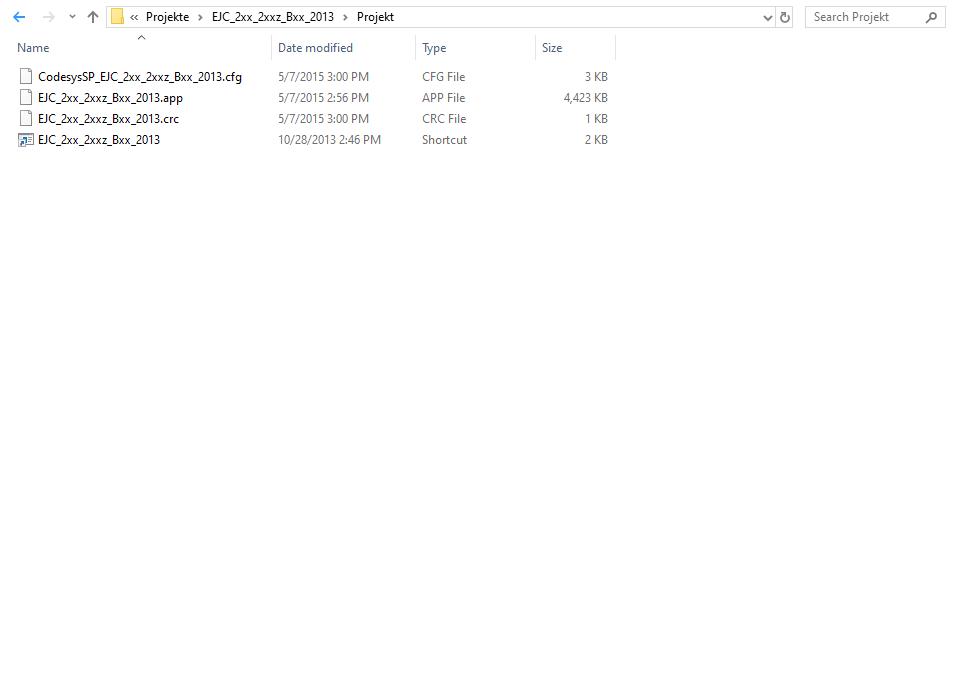The image size is (959, 678).
Task: Sort files by Type column
Action: pyautogui.click(x=434, y=48)
